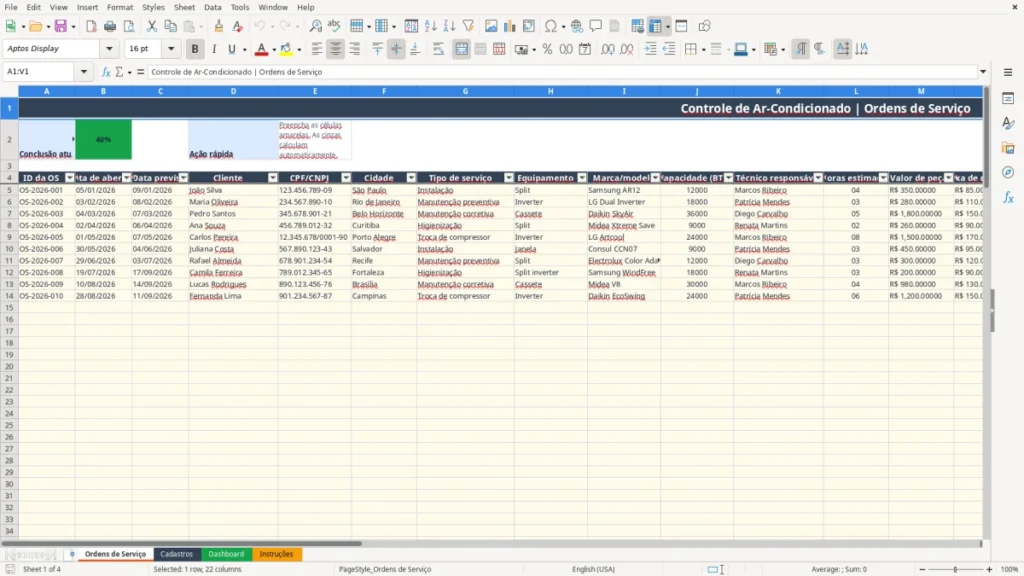Click the Save document icon
Screen dimensions: 1024x576
[x=61, y=26]
